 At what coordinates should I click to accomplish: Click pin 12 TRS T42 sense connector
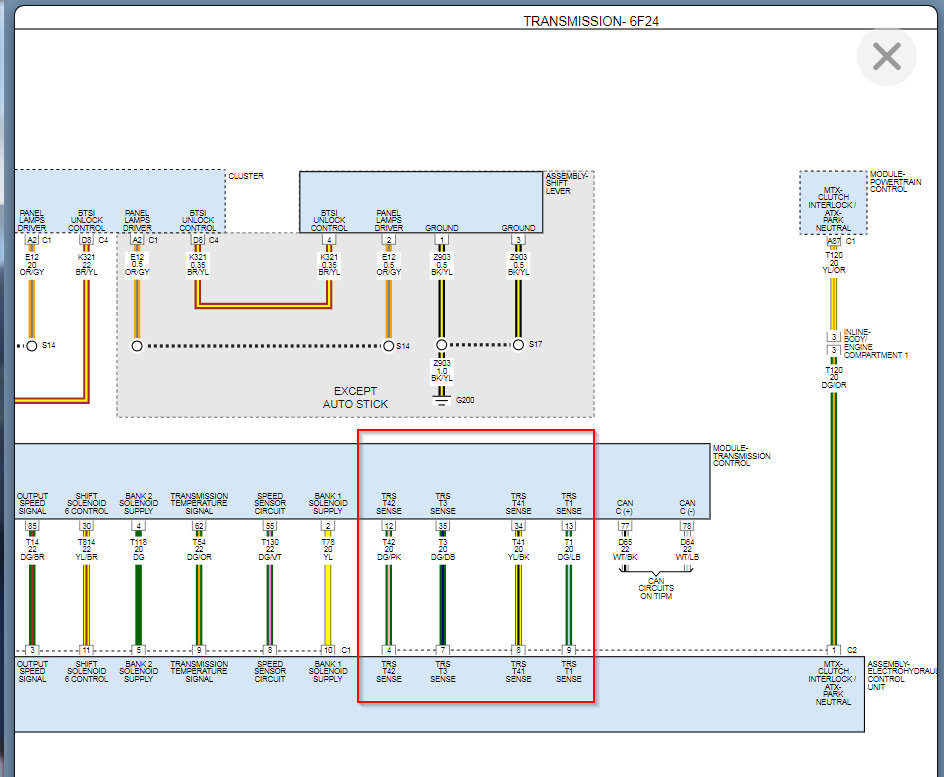point(389,526)
